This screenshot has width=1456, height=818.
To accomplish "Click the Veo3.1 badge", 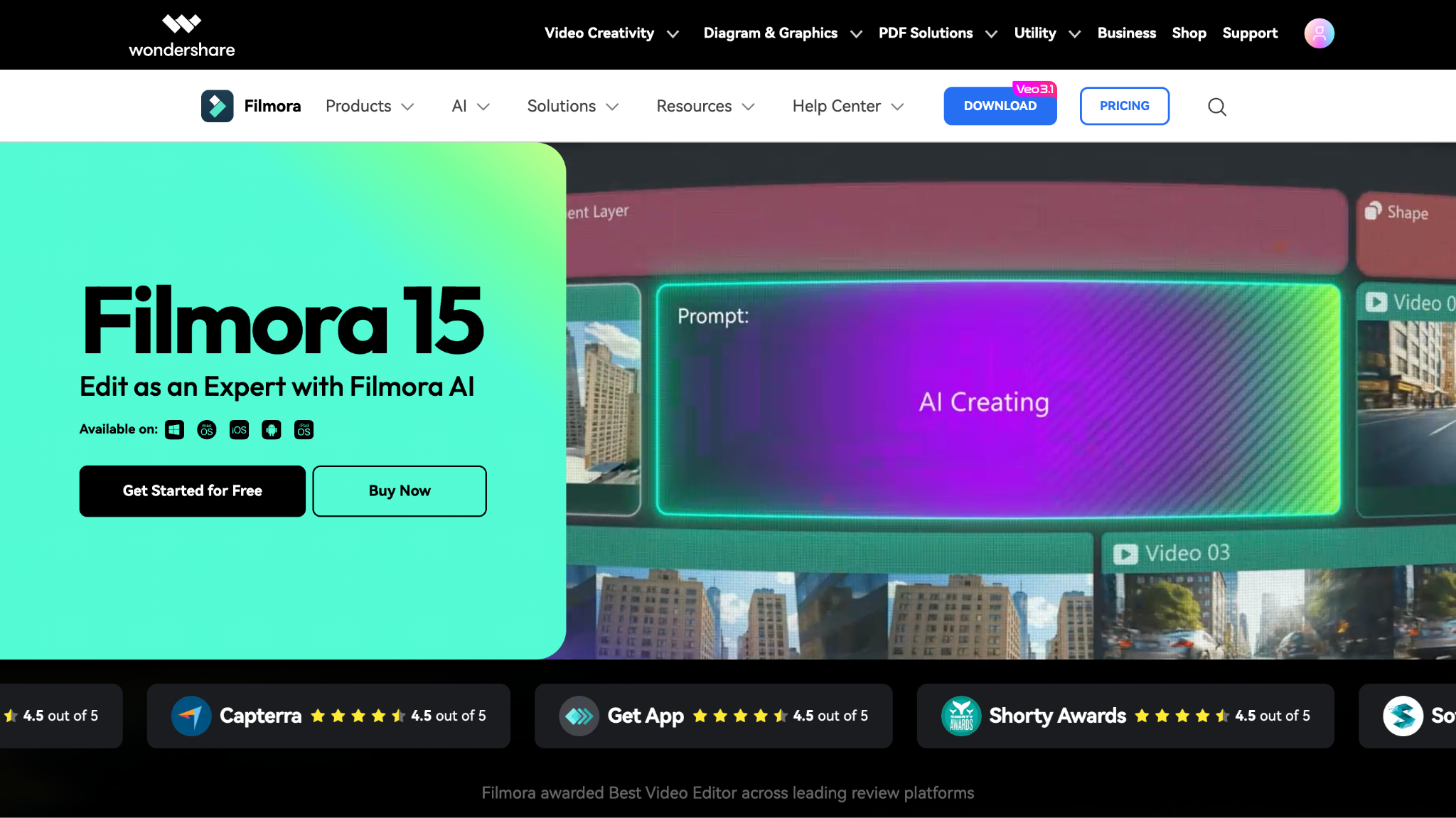I will [x=1034, y=89].
